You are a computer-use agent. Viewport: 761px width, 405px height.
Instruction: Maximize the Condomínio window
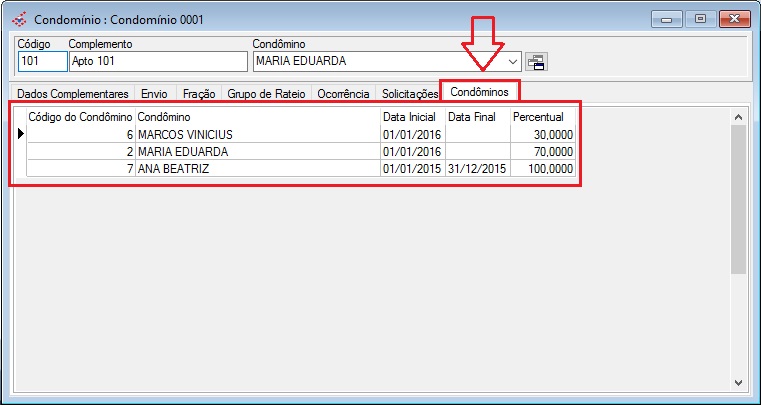pyautogui.click(x=700, y=18)
